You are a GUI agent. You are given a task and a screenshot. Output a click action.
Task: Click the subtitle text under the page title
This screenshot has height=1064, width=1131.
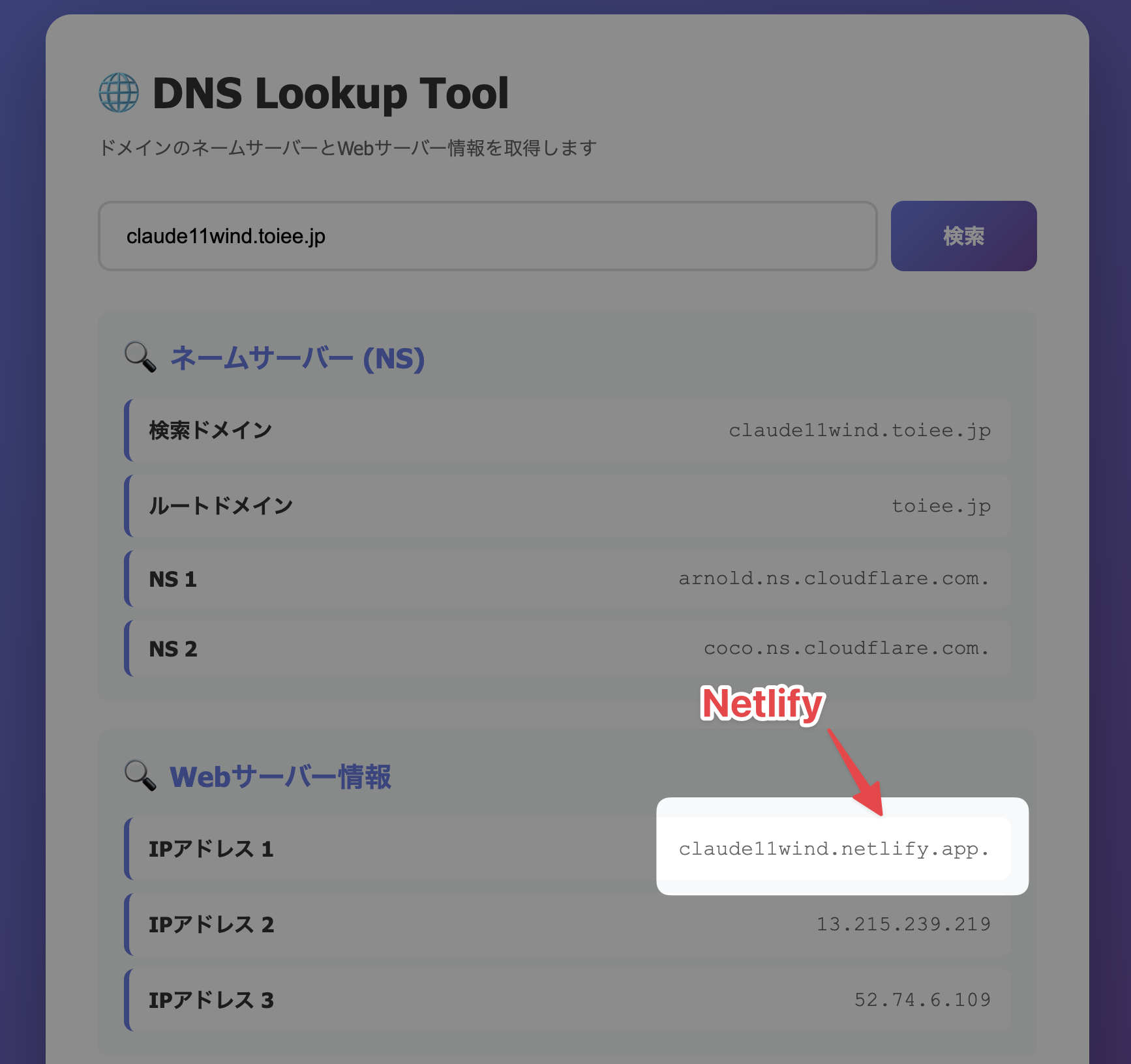tap(349, 147)
